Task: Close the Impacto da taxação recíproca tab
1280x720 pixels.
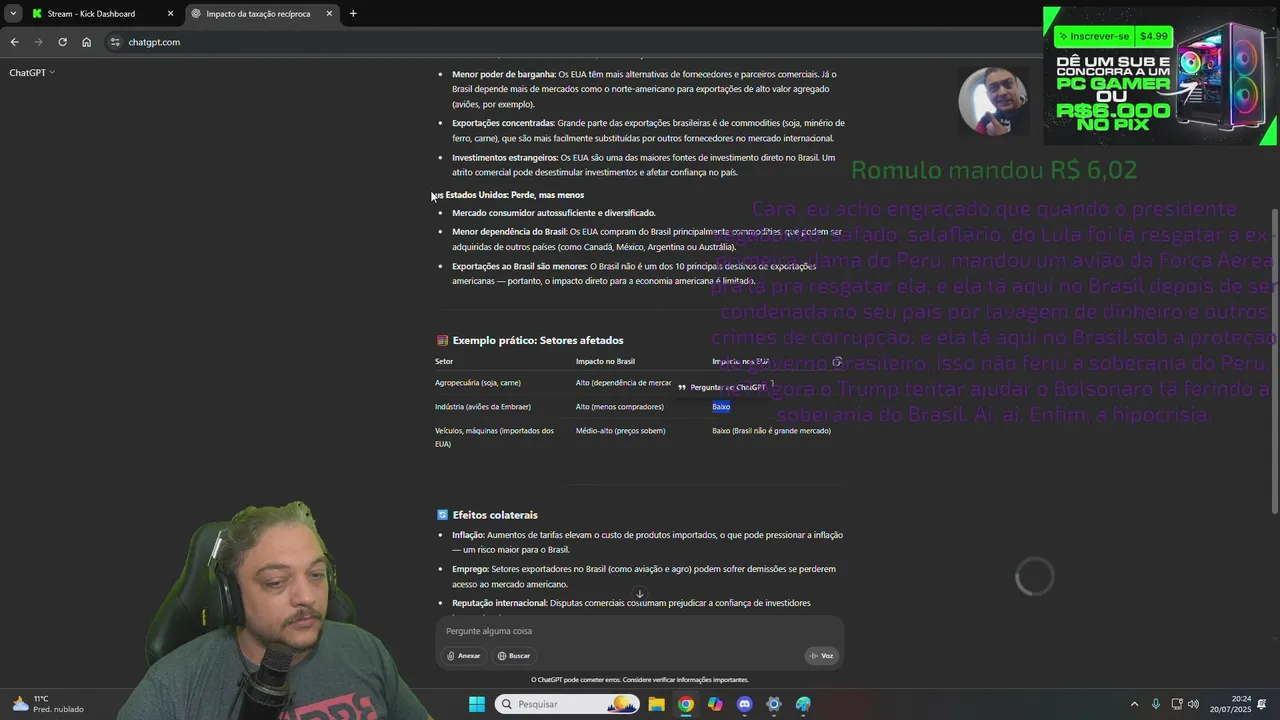Action: pos(329,13)
